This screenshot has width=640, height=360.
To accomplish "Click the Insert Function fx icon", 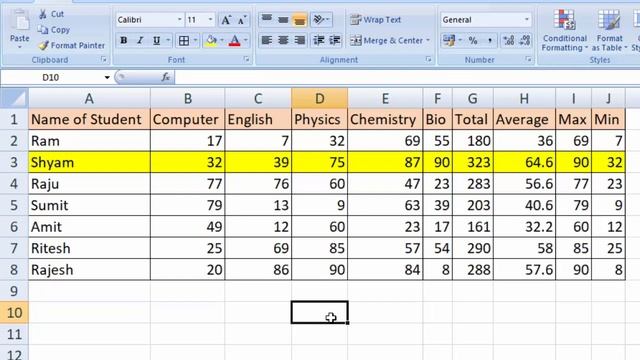I will tap(165, 77).
